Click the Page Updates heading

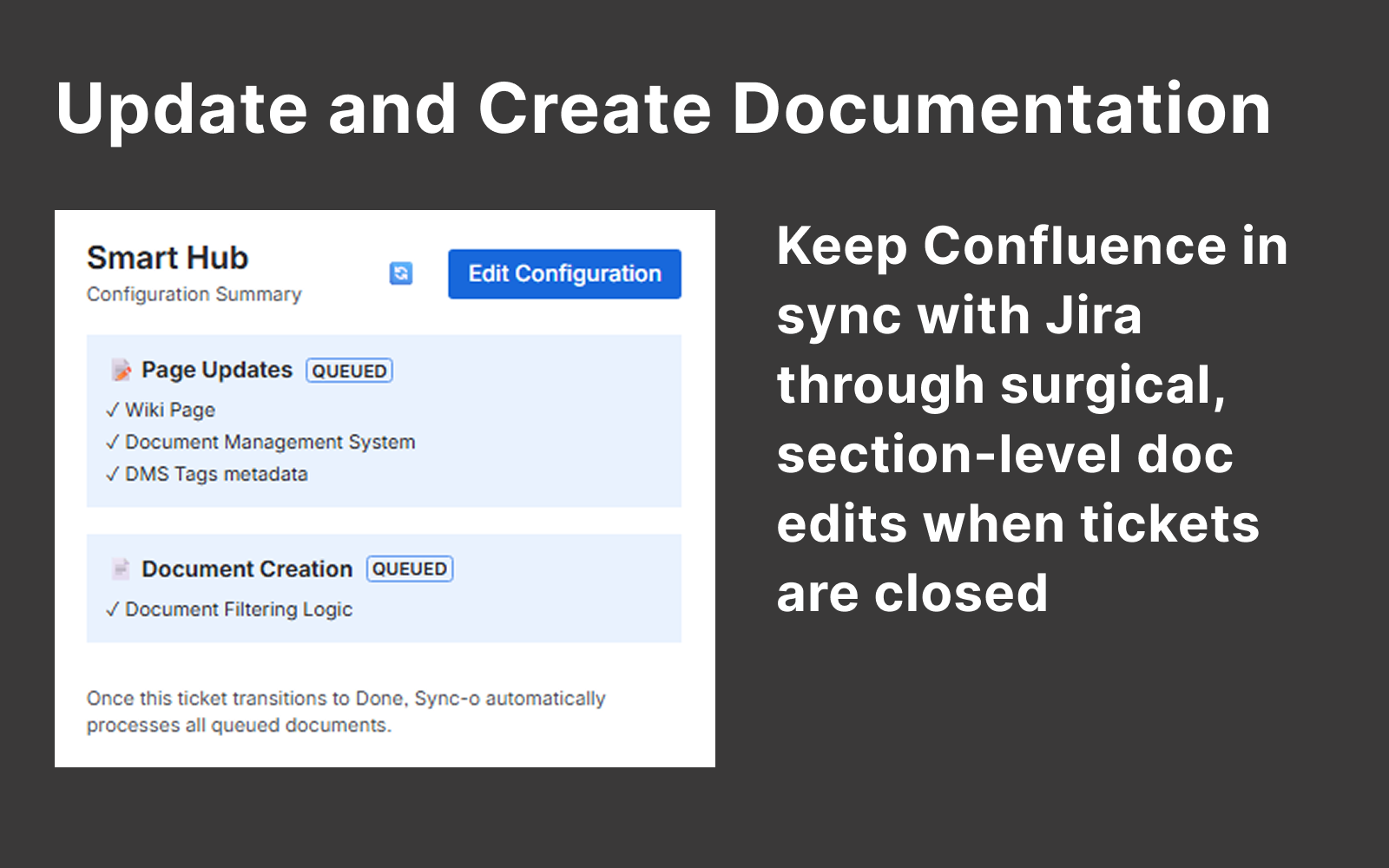tap(217, 371)
